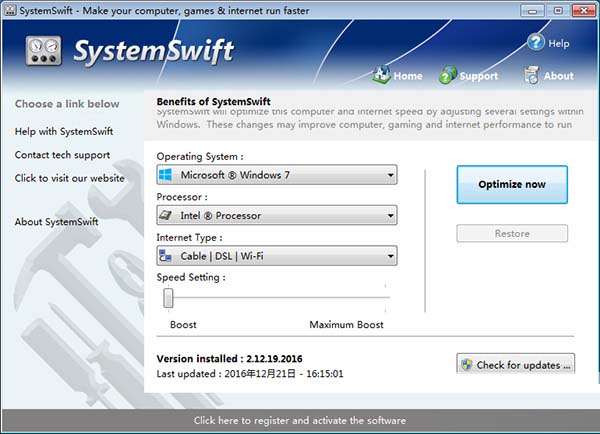The width and height of the screenshot is (600, 434).
Task: Click the shield icon on Check for updates
Action: tap(466, 365)
